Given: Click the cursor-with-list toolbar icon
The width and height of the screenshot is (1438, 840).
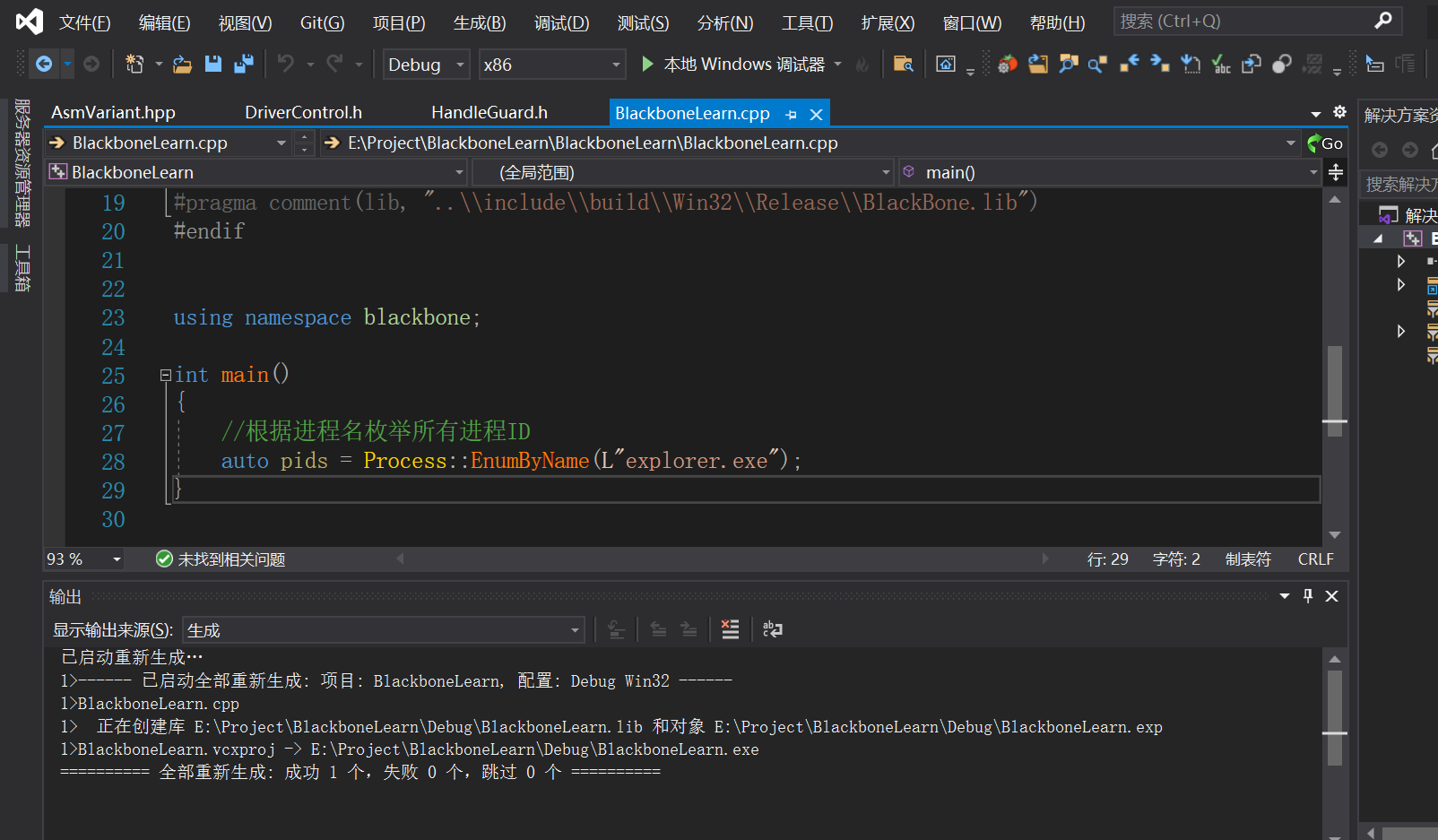Looking at the screenshot, I should tap(1374, 64).
